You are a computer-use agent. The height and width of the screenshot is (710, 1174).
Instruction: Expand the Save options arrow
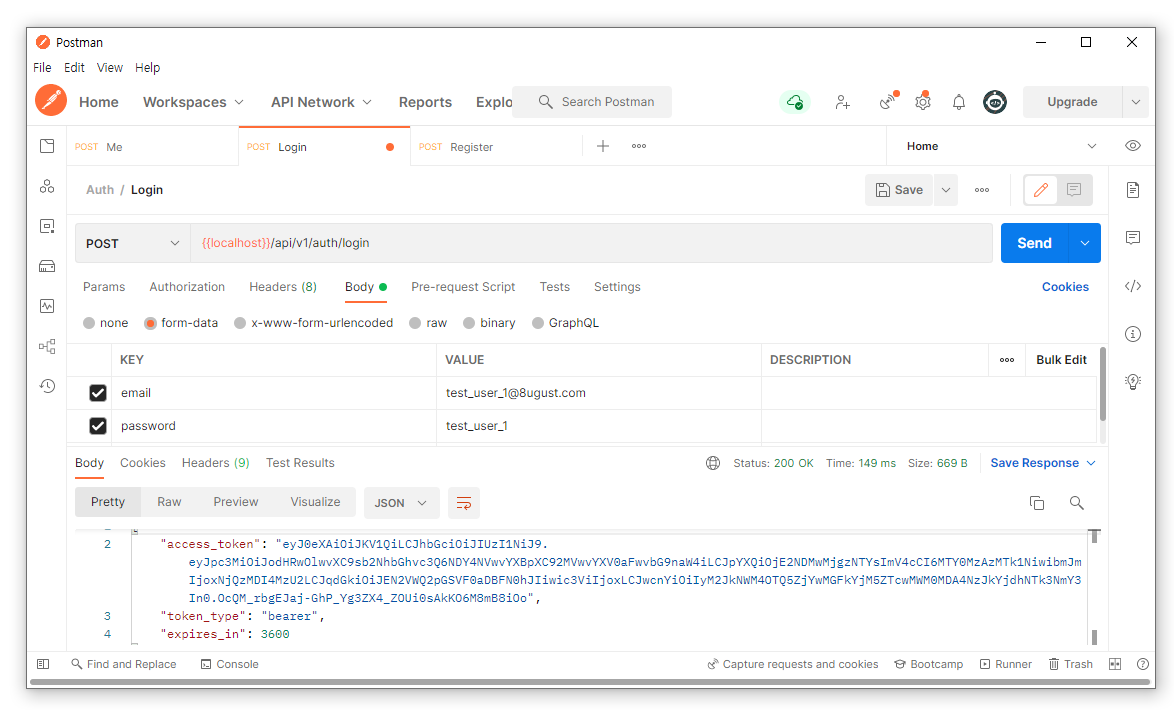point(946,190)
